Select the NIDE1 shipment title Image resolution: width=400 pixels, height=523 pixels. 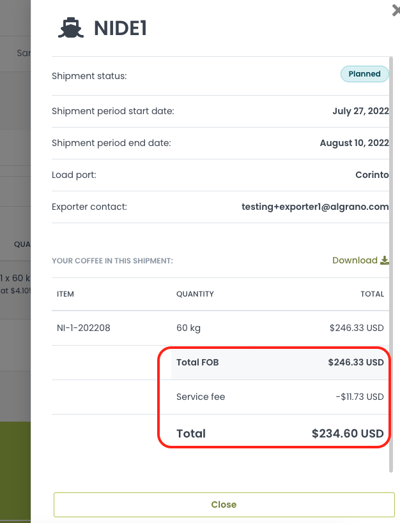click(x=120, y=28)
